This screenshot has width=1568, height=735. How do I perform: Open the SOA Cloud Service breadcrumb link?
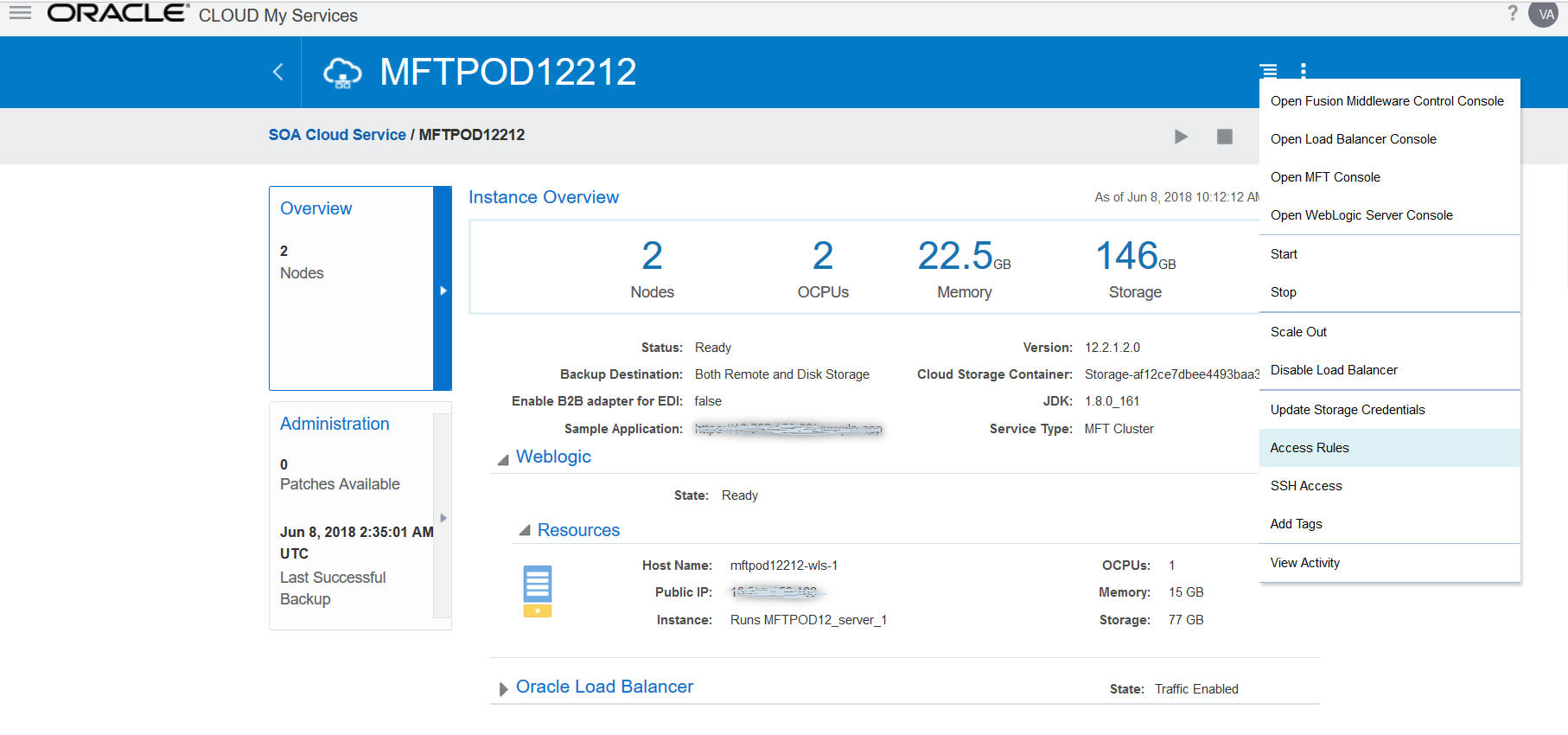click(337, 135)
